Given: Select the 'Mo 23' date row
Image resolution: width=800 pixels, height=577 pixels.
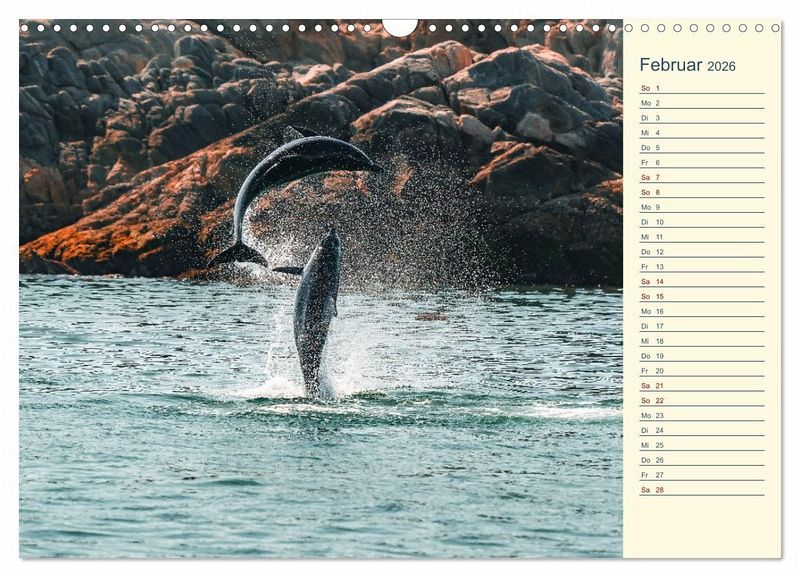Looking at the screenshot, I should [702, 415].
